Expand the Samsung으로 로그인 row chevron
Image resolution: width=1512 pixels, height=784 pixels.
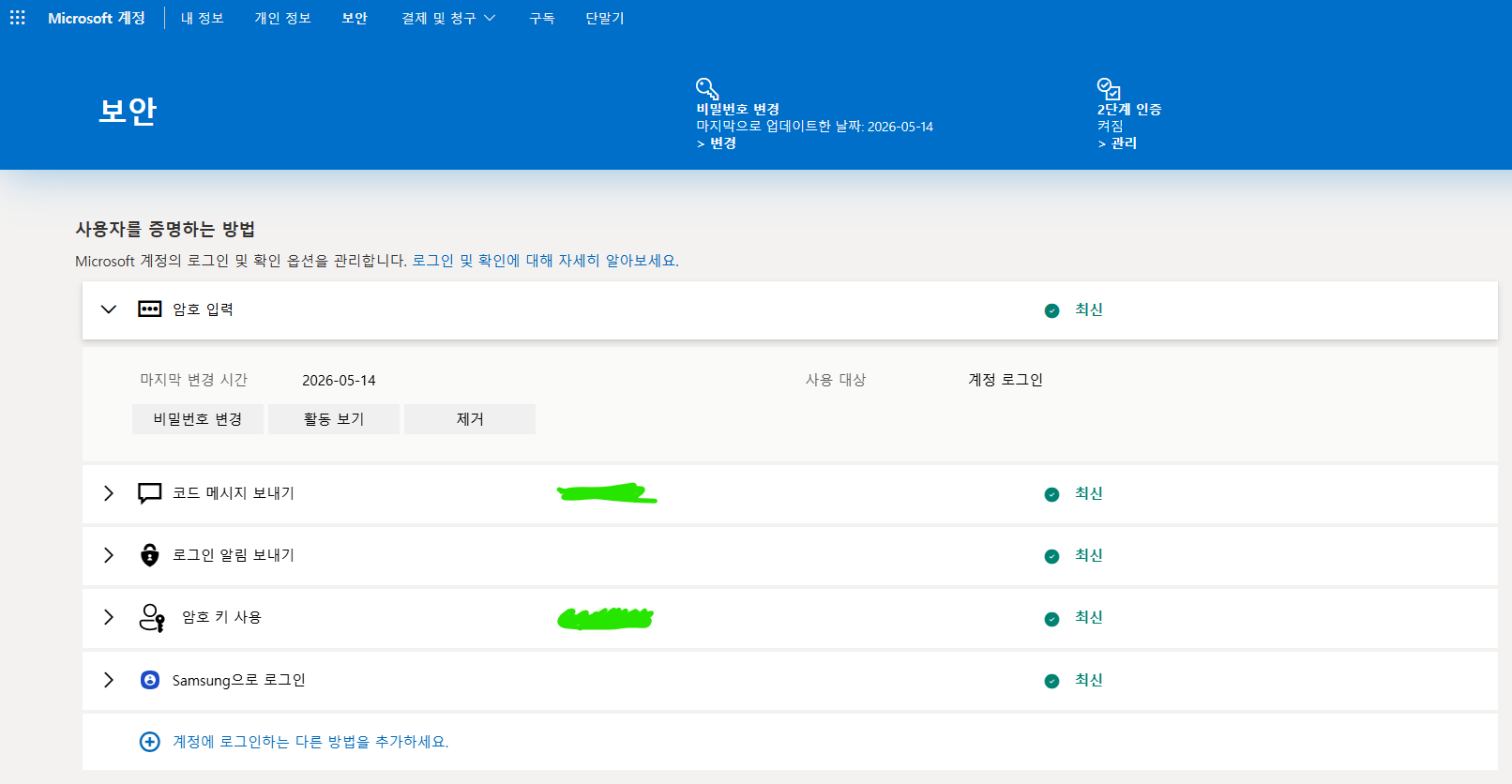(x=109, y=680)
